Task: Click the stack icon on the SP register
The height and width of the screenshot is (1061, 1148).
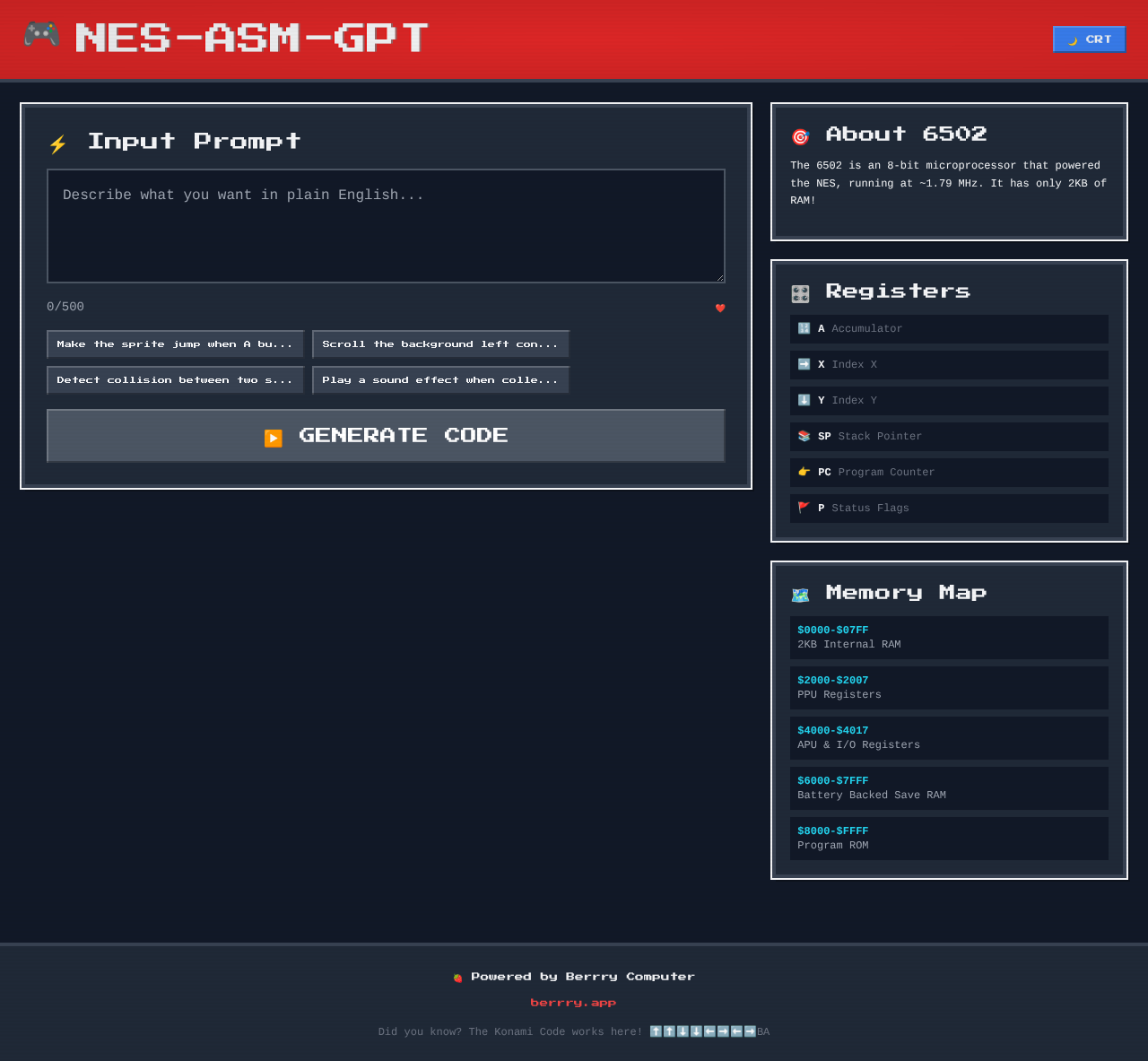Action: tap(803, 436)
